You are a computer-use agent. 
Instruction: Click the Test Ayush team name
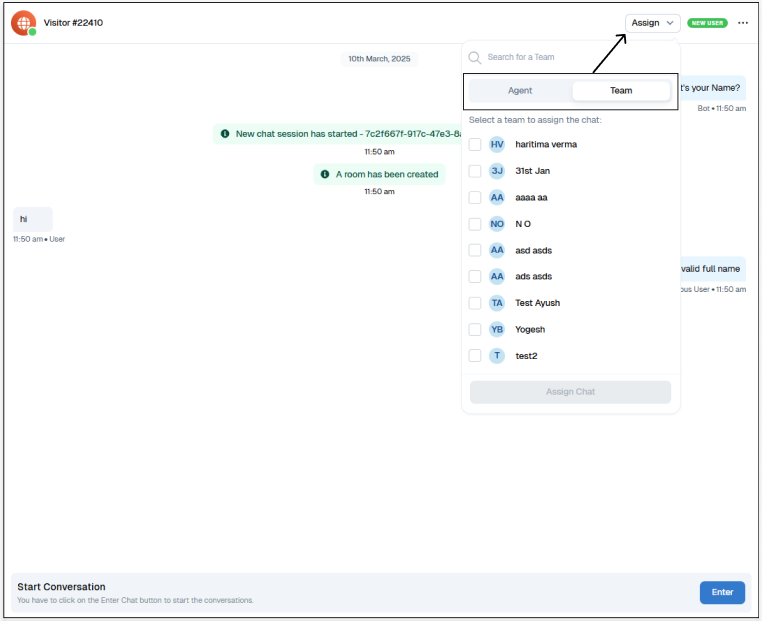[537, 303]
